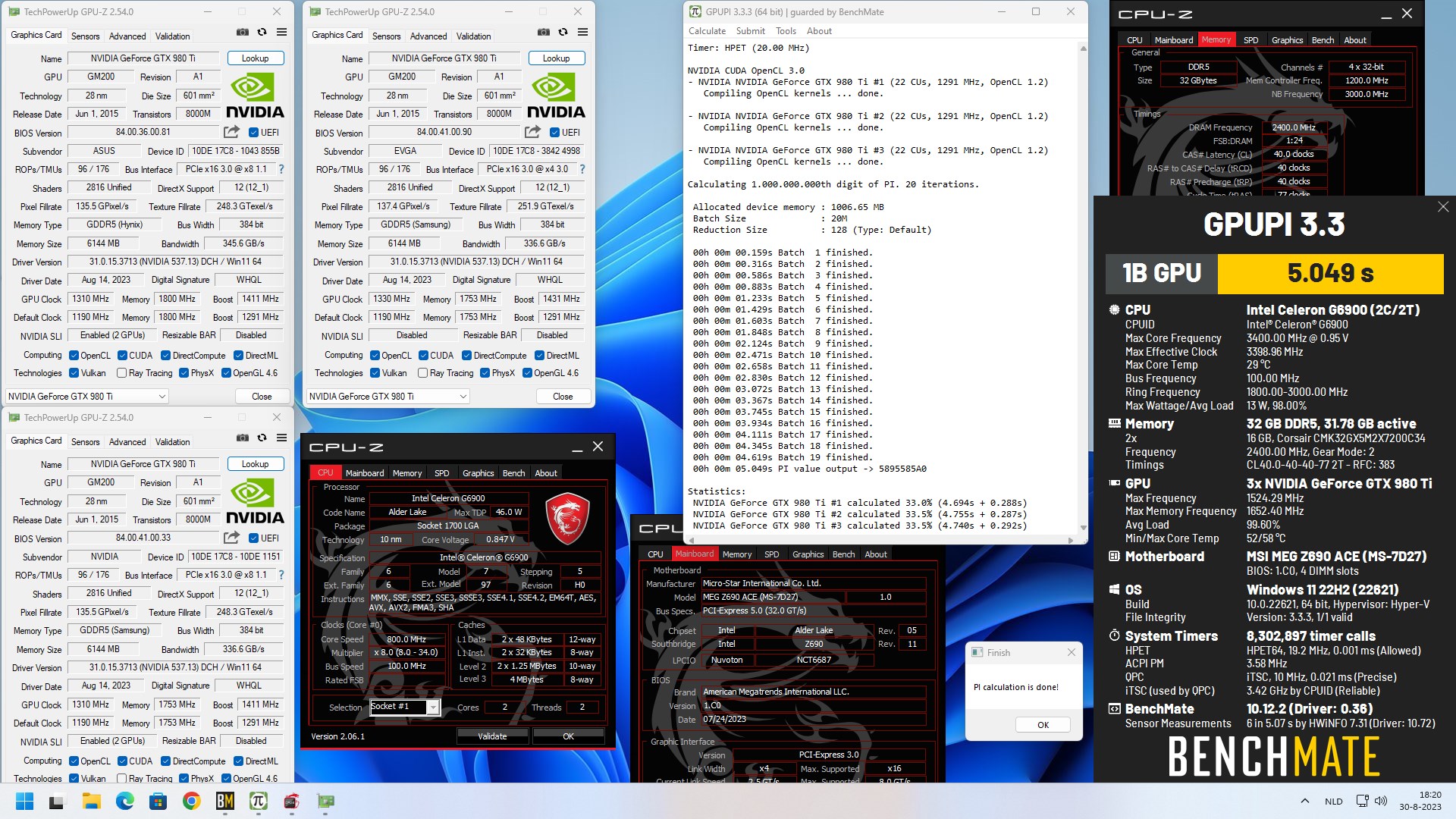Click refresh icon in NVIDIA-subvendor GPU-Z window

point(262,438)
